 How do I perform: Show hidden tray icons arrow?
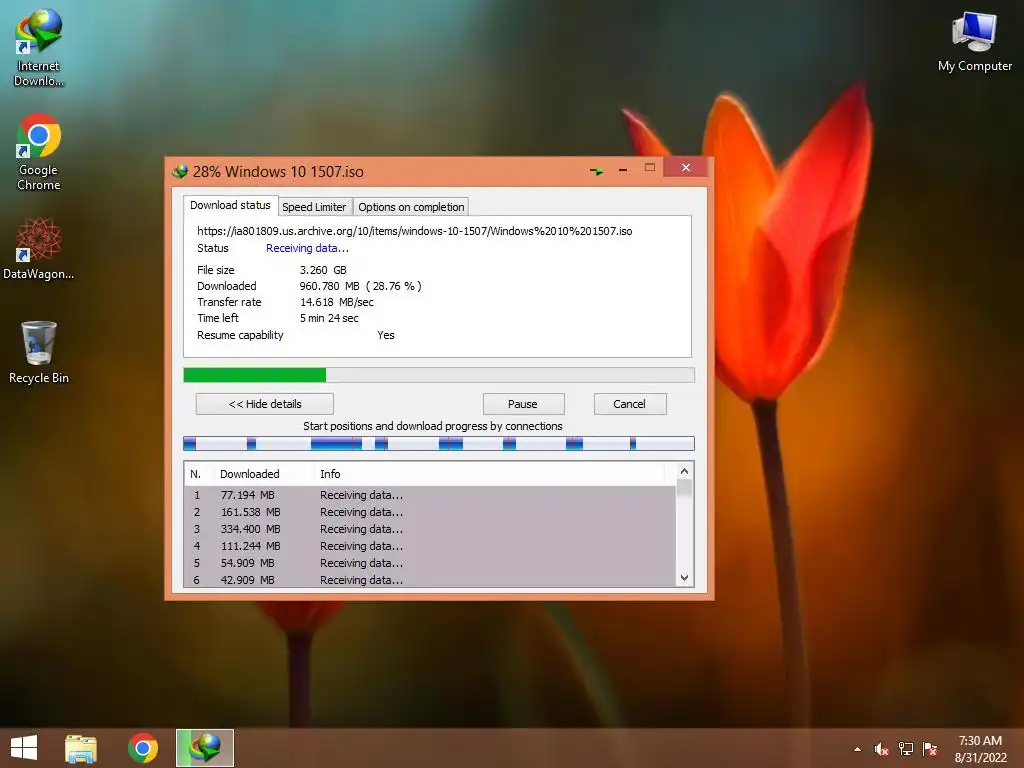(x=857, y=749)
